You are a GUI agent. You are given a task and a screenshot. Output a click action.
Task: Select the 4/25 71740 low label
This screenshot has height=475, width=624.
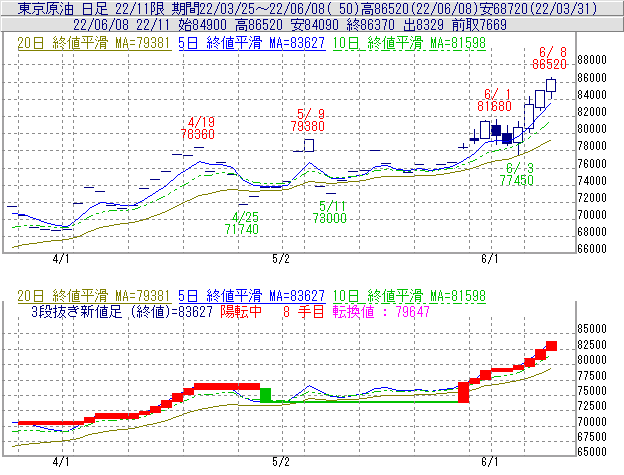coord(242,223)
